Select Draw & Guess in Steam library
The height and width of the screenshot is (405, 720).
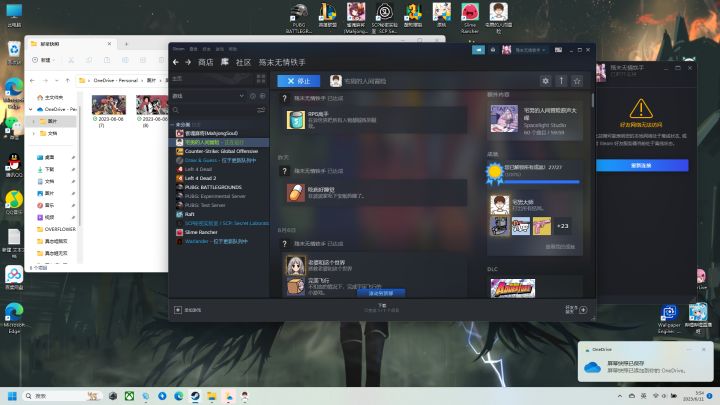point(220,160)
